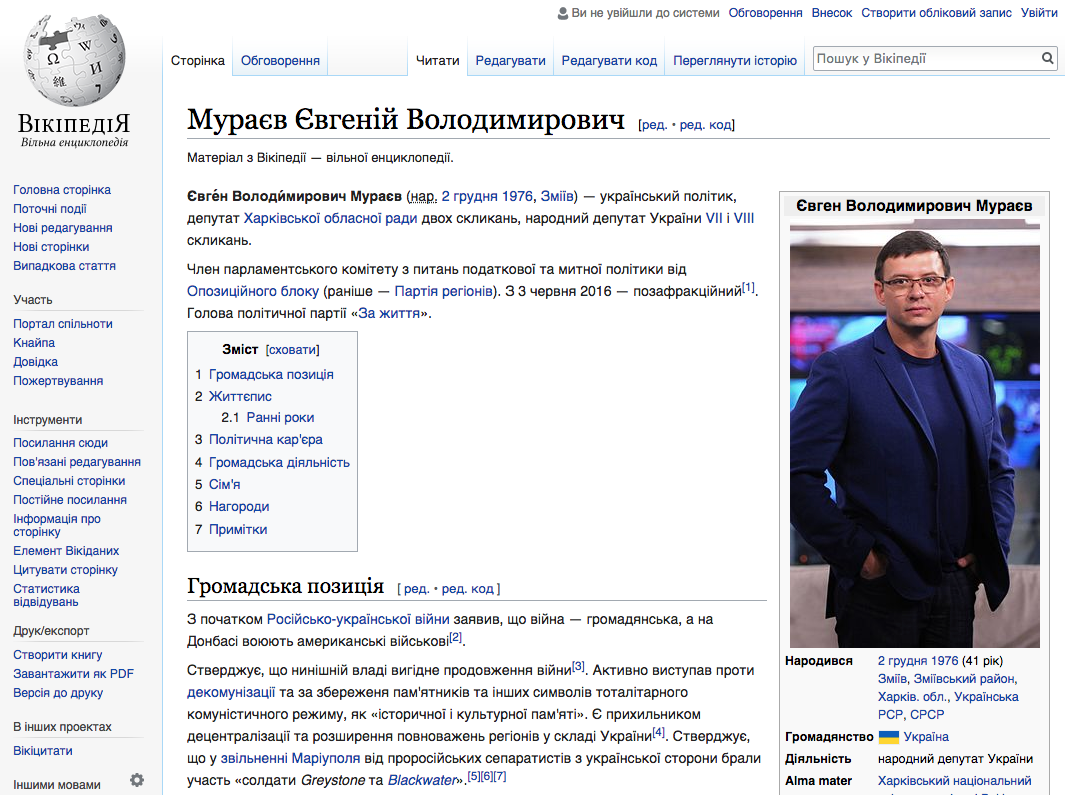Collapse contents with сховати toggle
The image size is (1065, 795).
pyautogui.click(x=292, y=350)
